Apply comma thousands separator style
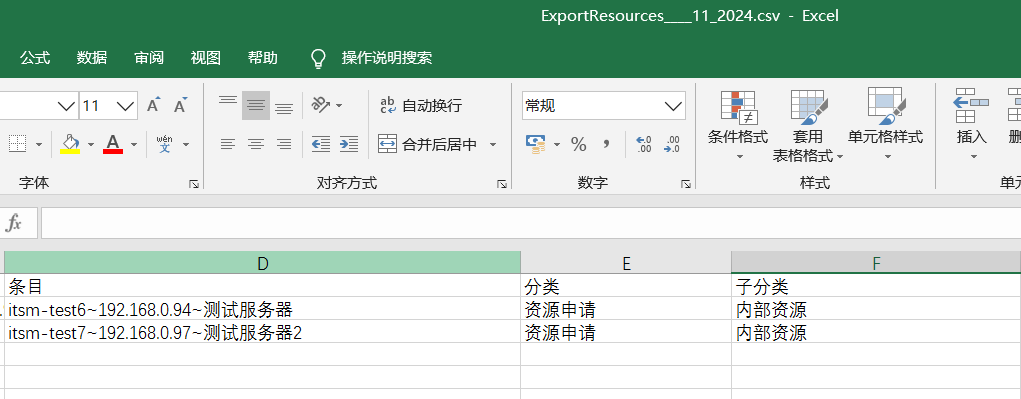Image resolution: width=1021 pixels, height=399 pixels. (x=606, y=144)
